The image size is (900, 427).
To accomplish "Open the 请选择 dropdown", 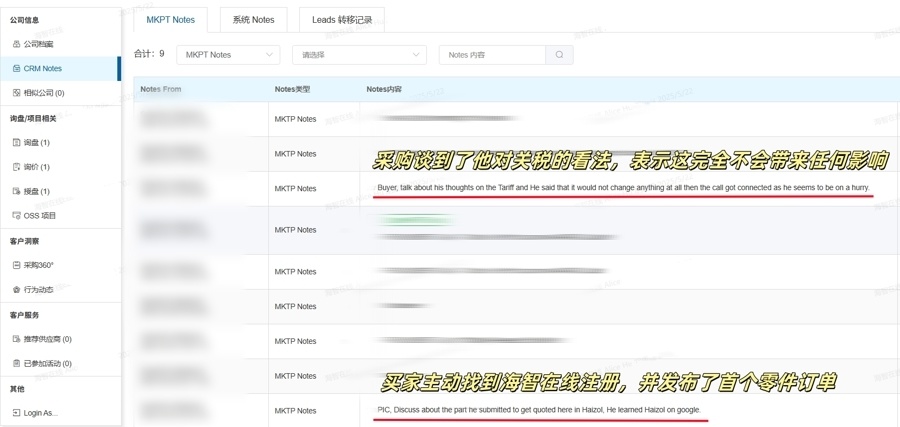I will (359, 55).
